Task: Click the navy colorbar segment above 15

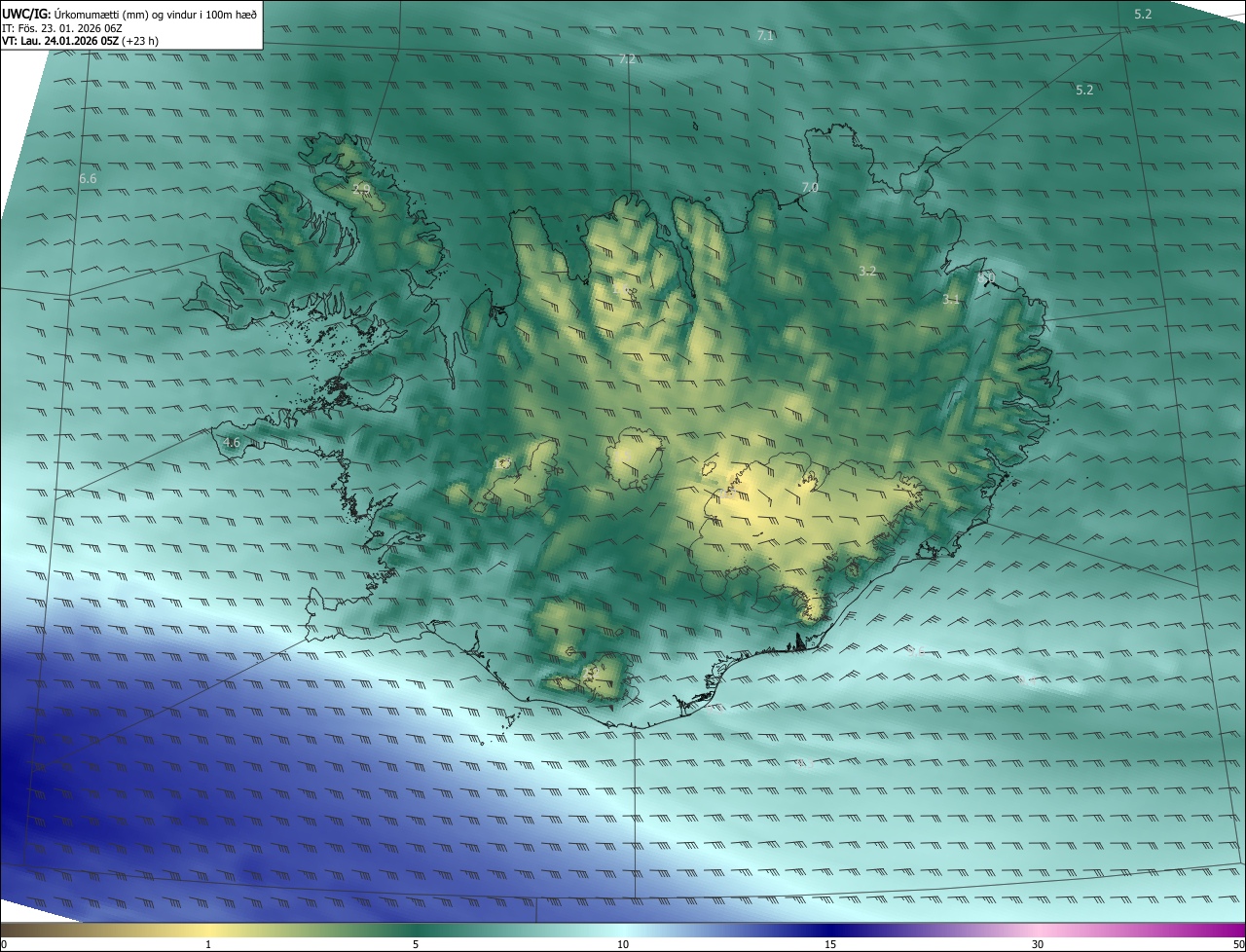Action: 830,931
